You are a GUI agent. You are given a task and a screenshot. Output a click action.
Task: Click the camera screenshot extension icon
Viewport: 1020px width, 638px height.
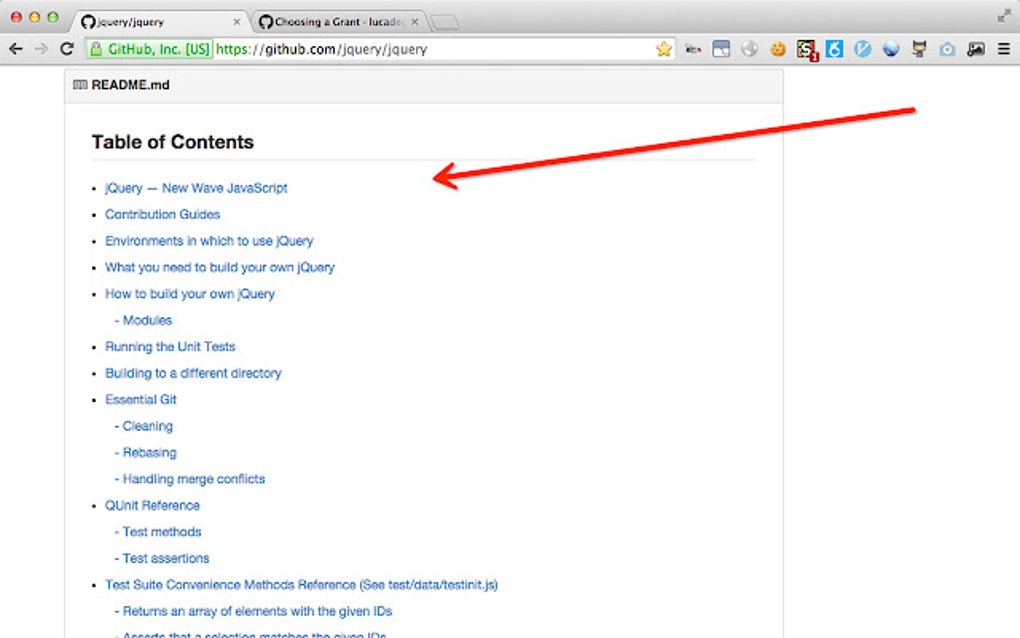click(x=946, y=48)
